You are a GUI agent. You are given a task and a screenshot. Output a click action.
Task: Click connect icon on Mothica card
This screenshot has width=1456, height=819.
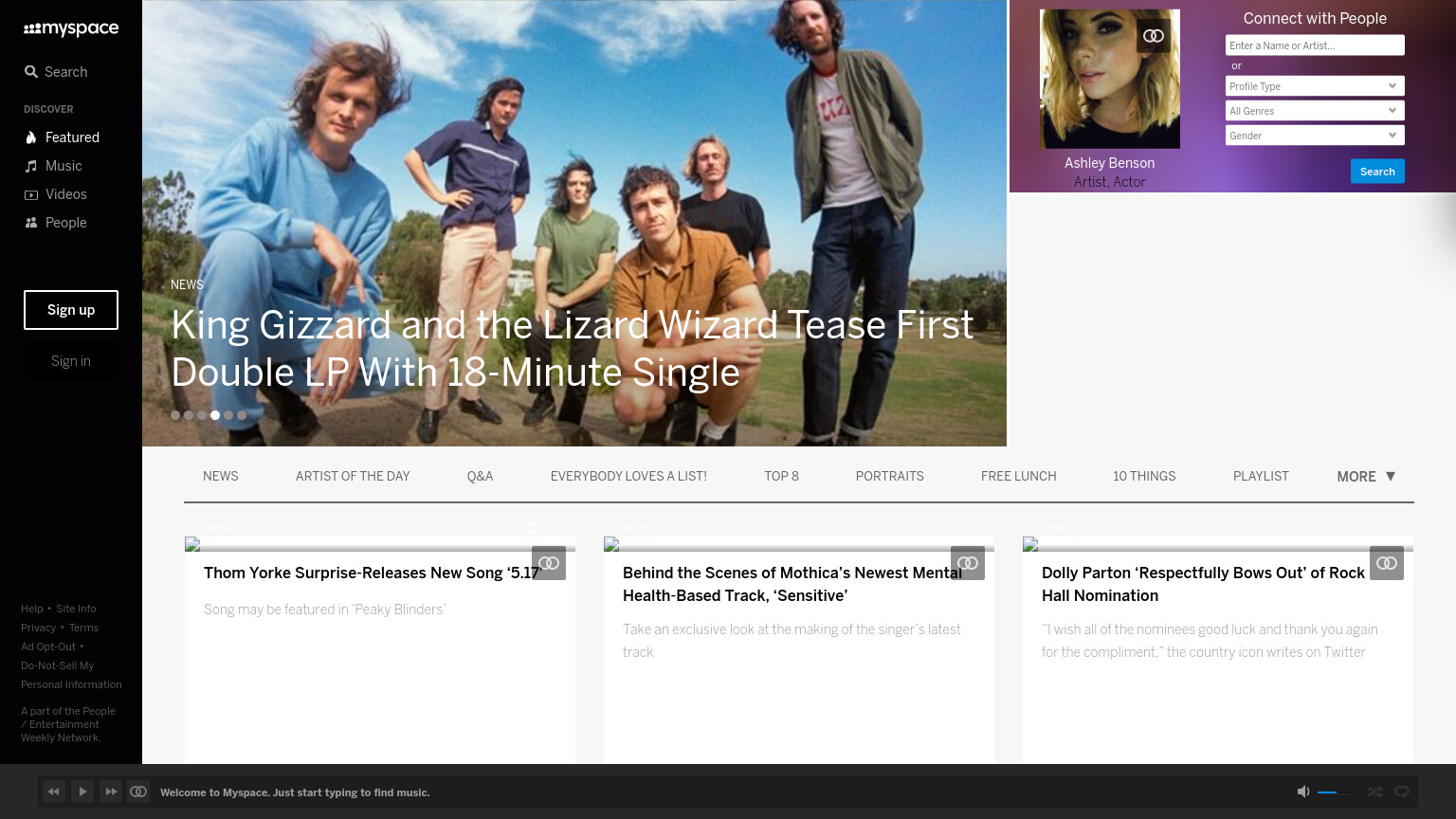968,563
